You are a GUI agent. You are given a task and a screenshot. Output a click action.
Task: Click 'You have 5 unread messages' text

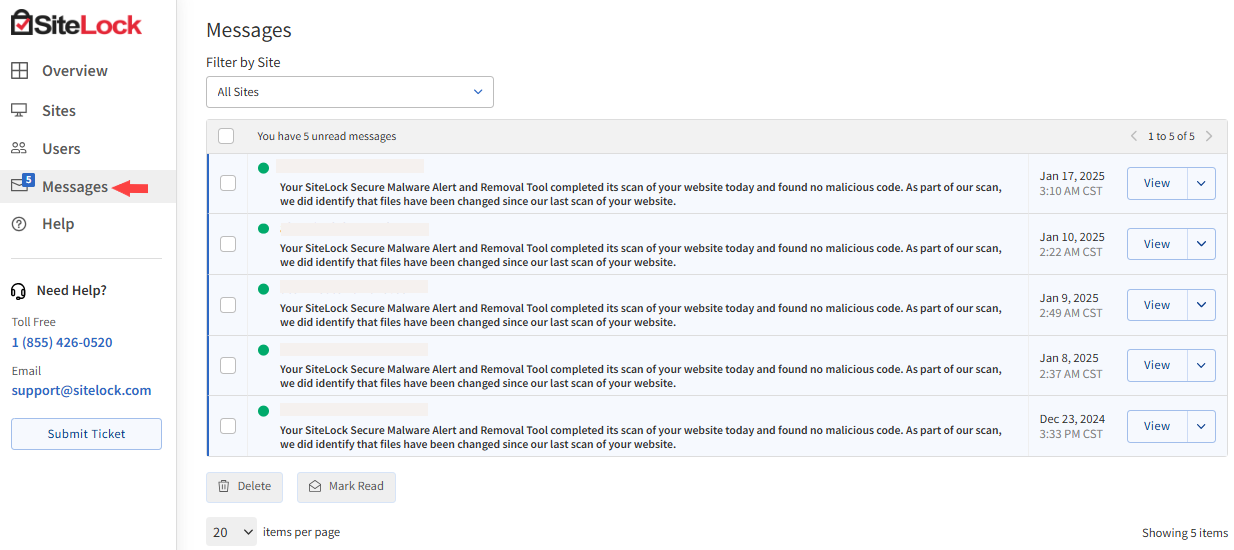click(327, 136)
